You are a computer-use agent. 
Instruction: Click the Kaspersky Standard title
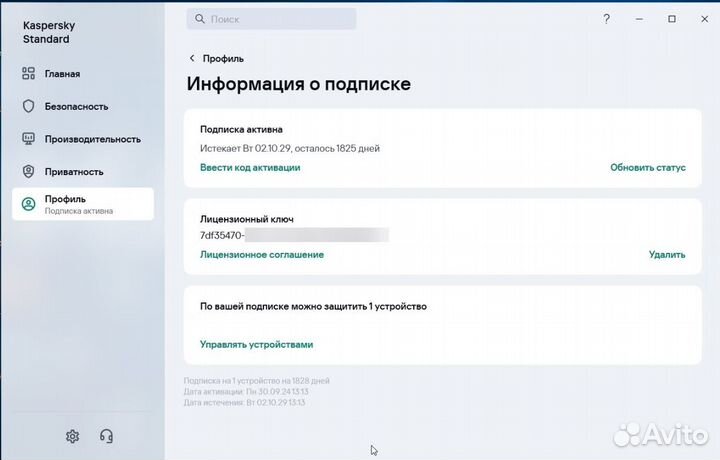pos(49,32)
